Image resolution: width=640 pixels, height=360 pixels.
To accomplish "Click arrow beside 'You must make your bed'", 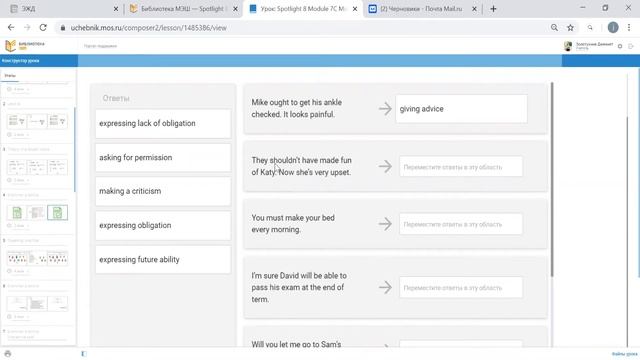I will click(385, 224).
